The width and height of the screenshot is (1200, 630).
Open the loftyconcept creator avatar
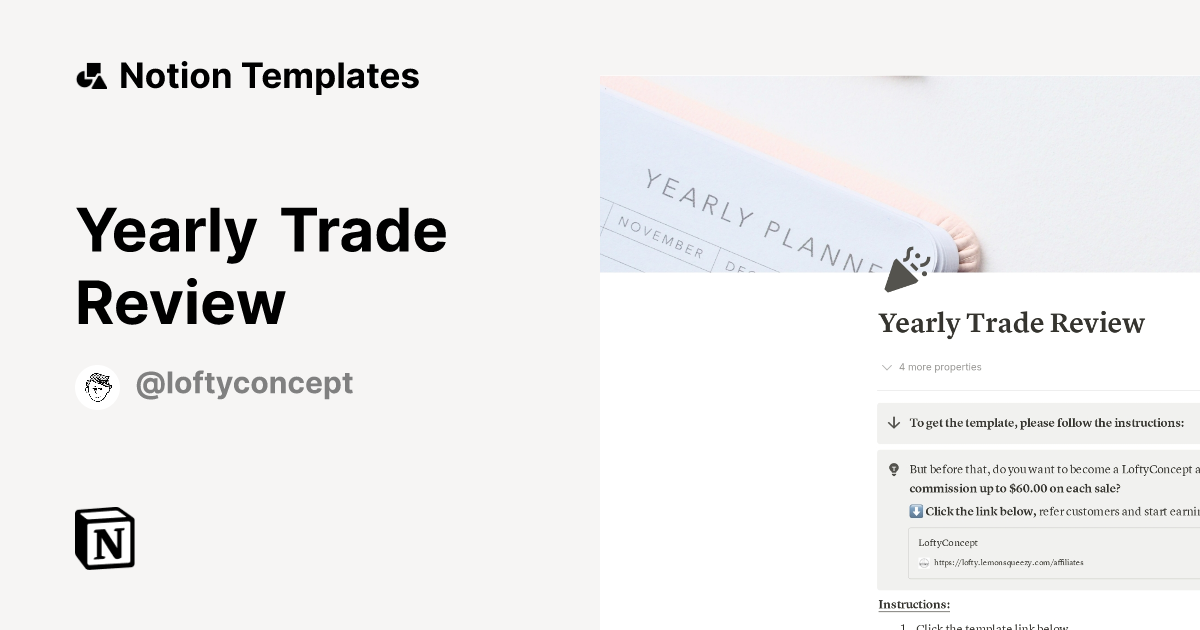tap(97, 387)
